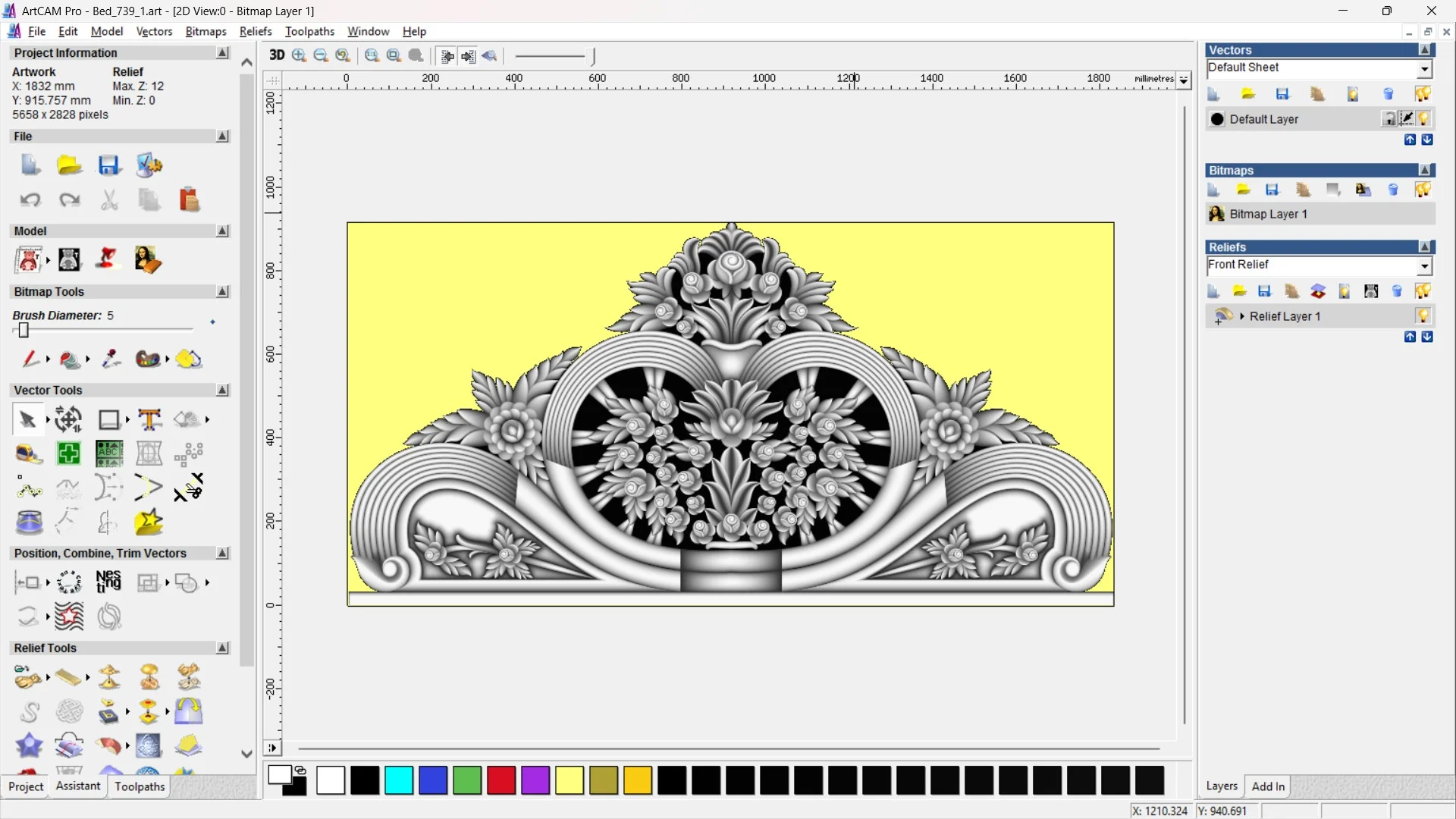Collapse the Bitmap Tools section
The width and height of the screenshot is (1456, 819).
[222, 291]
